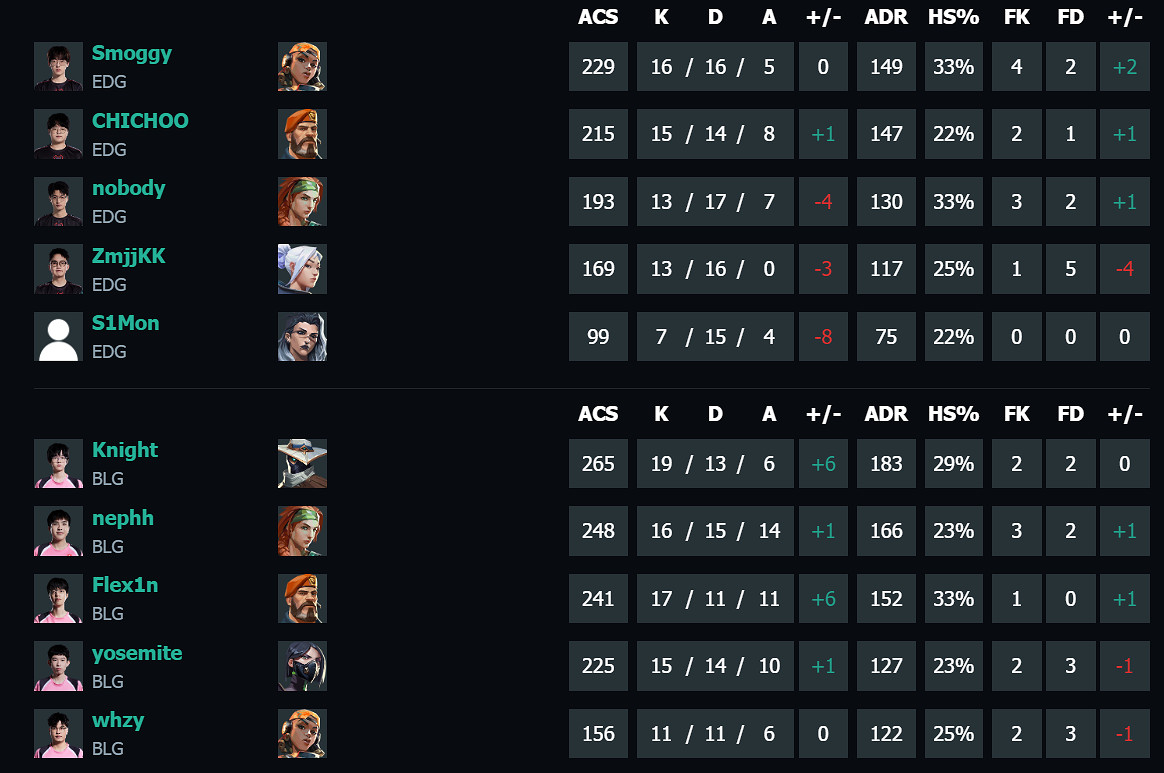Click the nephh player name
Screen dimensions: 1164x773
[122, 518]
